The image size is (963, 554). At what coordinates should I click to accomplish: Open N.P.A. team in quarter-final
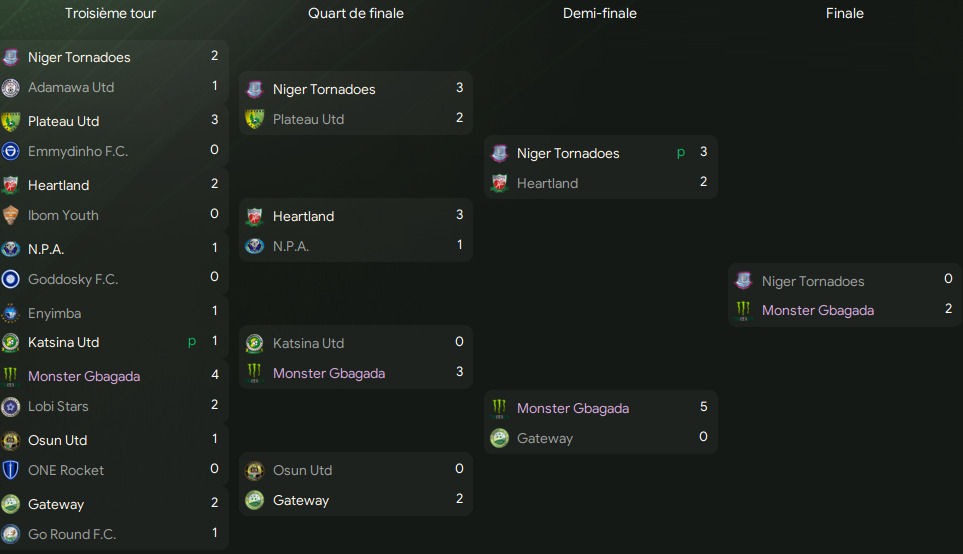(291, 246)
